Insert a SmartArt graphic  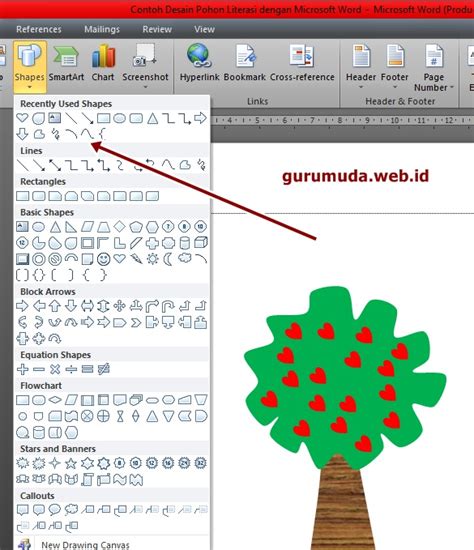click(66, 63)
